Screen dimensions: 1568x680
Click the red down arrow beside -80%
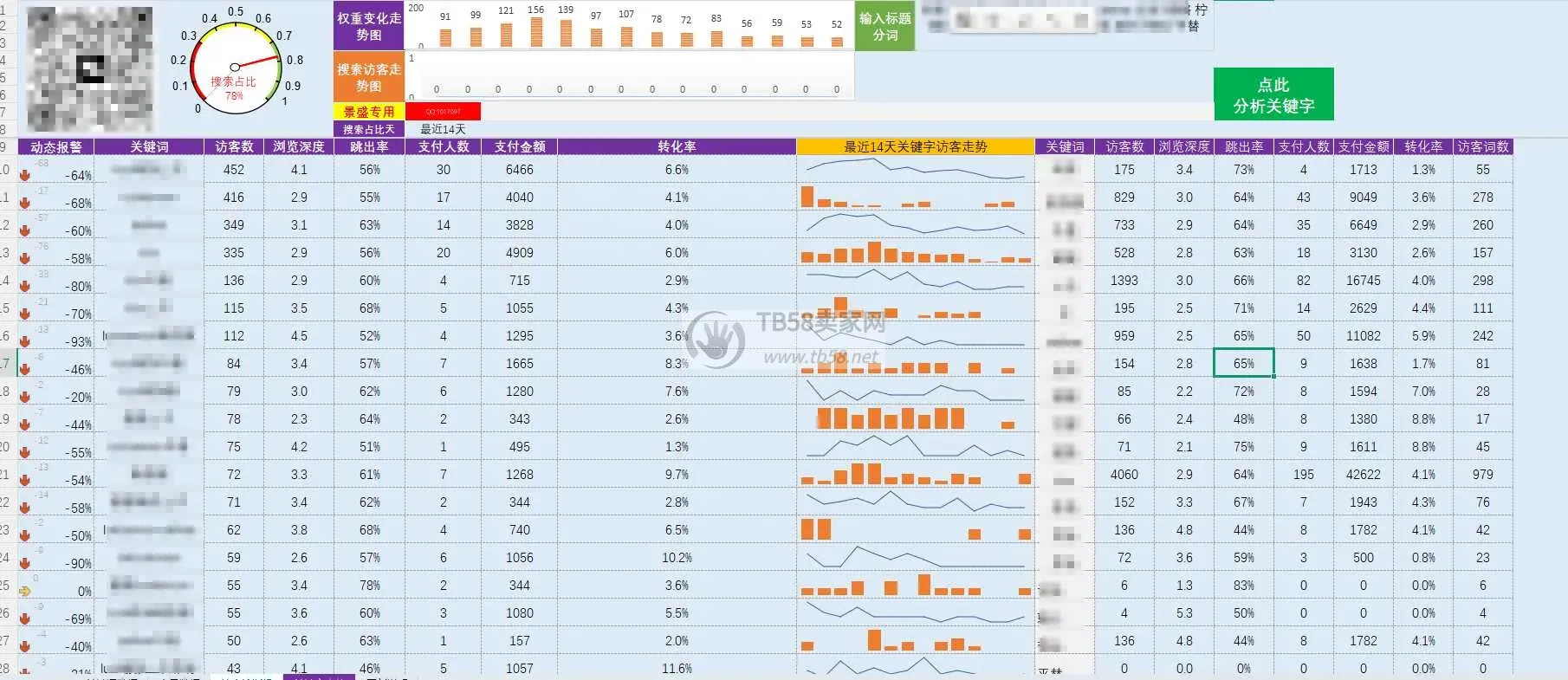point(24,286)
